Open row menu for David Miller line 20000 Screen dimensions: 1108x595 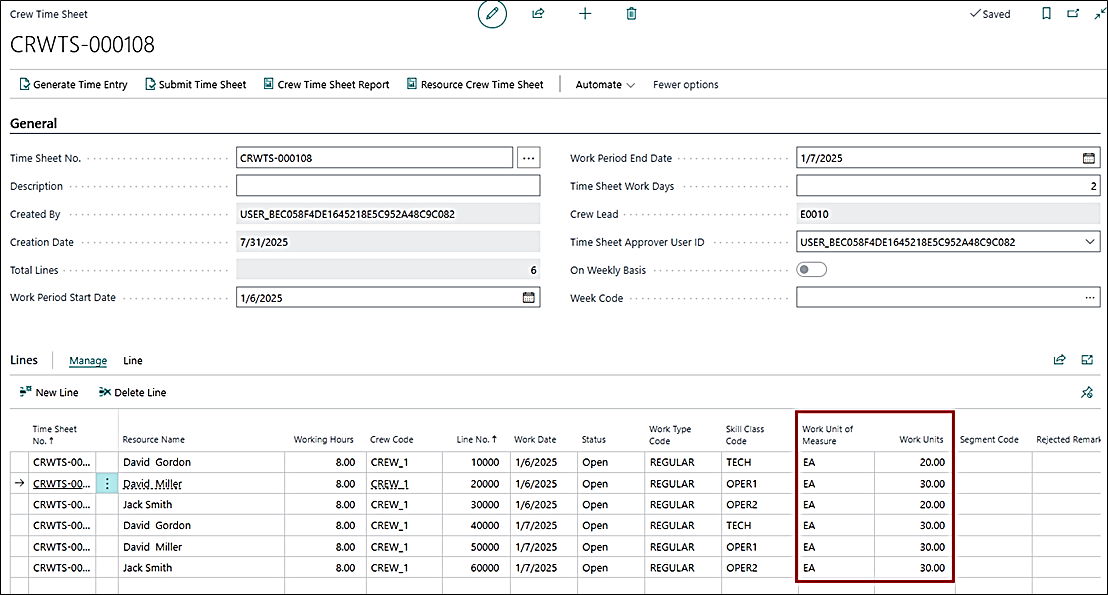tap(107, 483)
